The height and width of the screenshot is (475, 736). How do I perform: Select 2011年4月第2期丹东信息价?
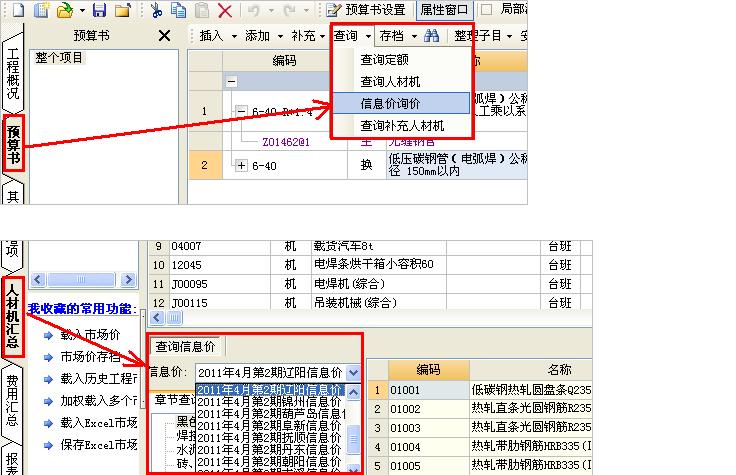269,450
